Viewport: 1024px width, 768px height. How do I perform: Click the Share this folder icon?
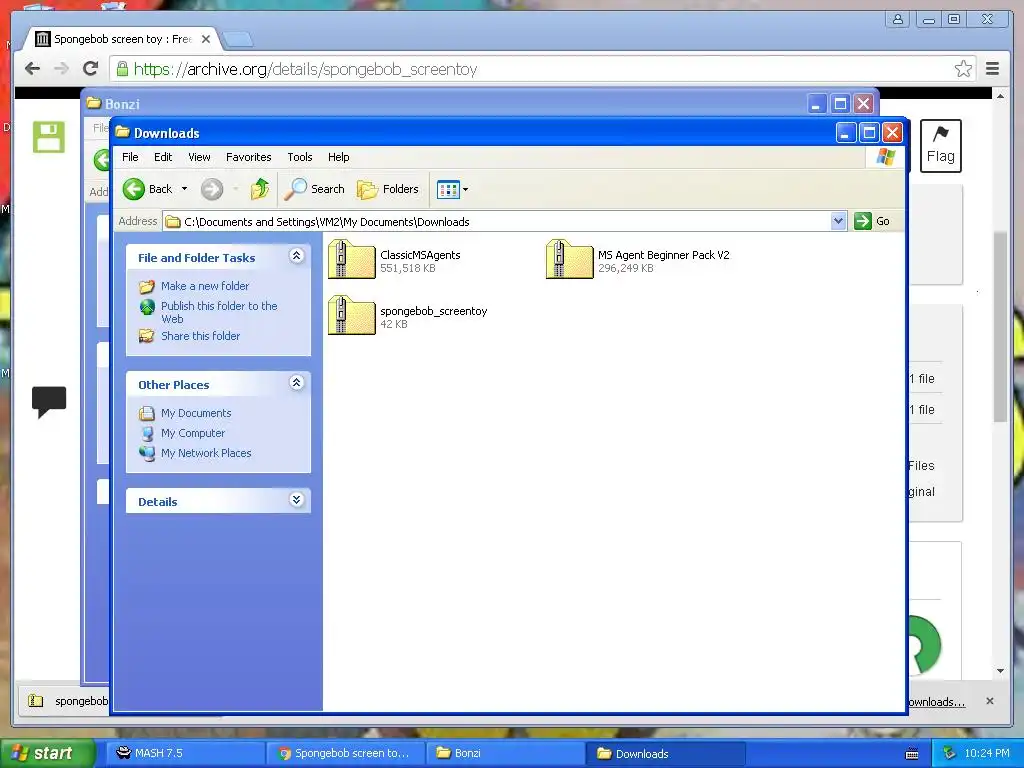147,336
